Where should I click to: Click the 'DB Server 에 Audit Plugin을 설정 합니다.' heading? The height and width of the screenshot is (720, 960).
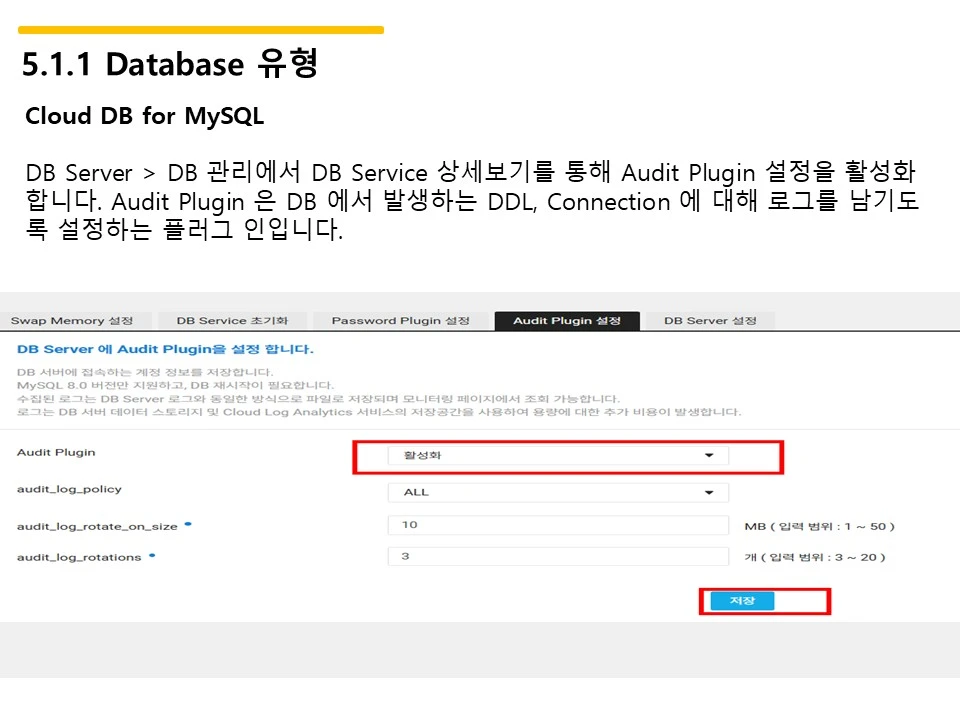click(x=165, y=350)
